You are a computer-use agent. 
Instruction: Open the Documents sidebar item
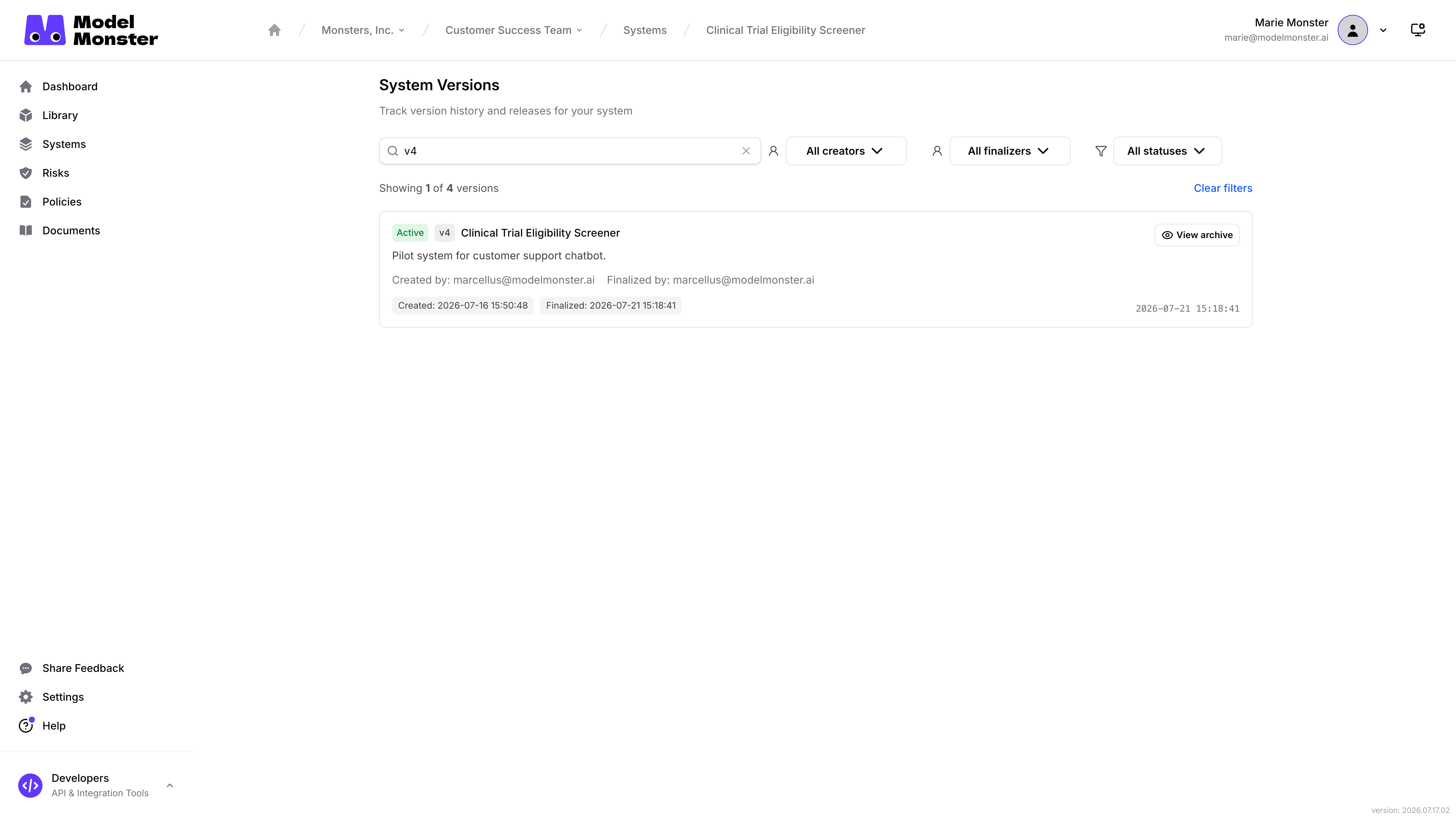71,231
